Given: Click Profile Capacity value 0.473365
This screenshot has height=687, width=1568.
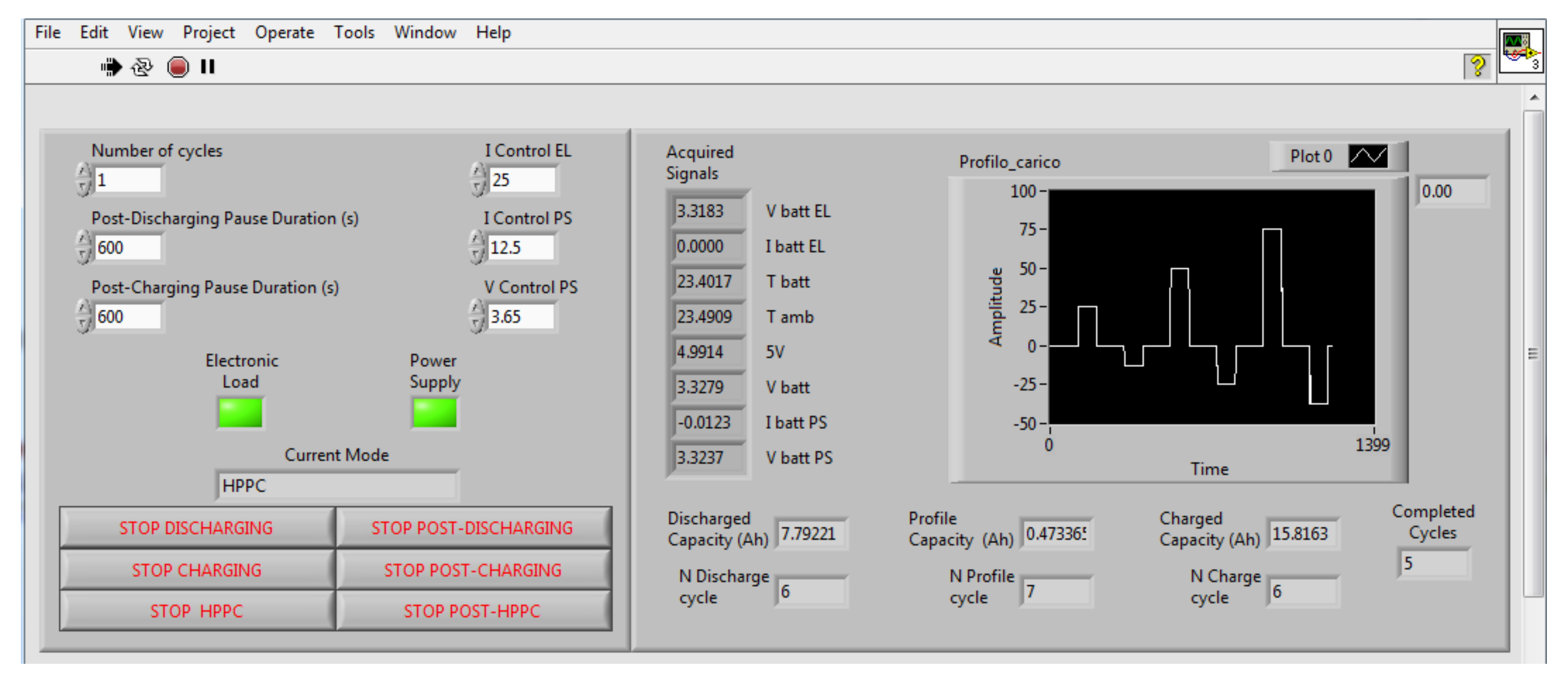Looking at the screenshot, I should pos(1057,534).
